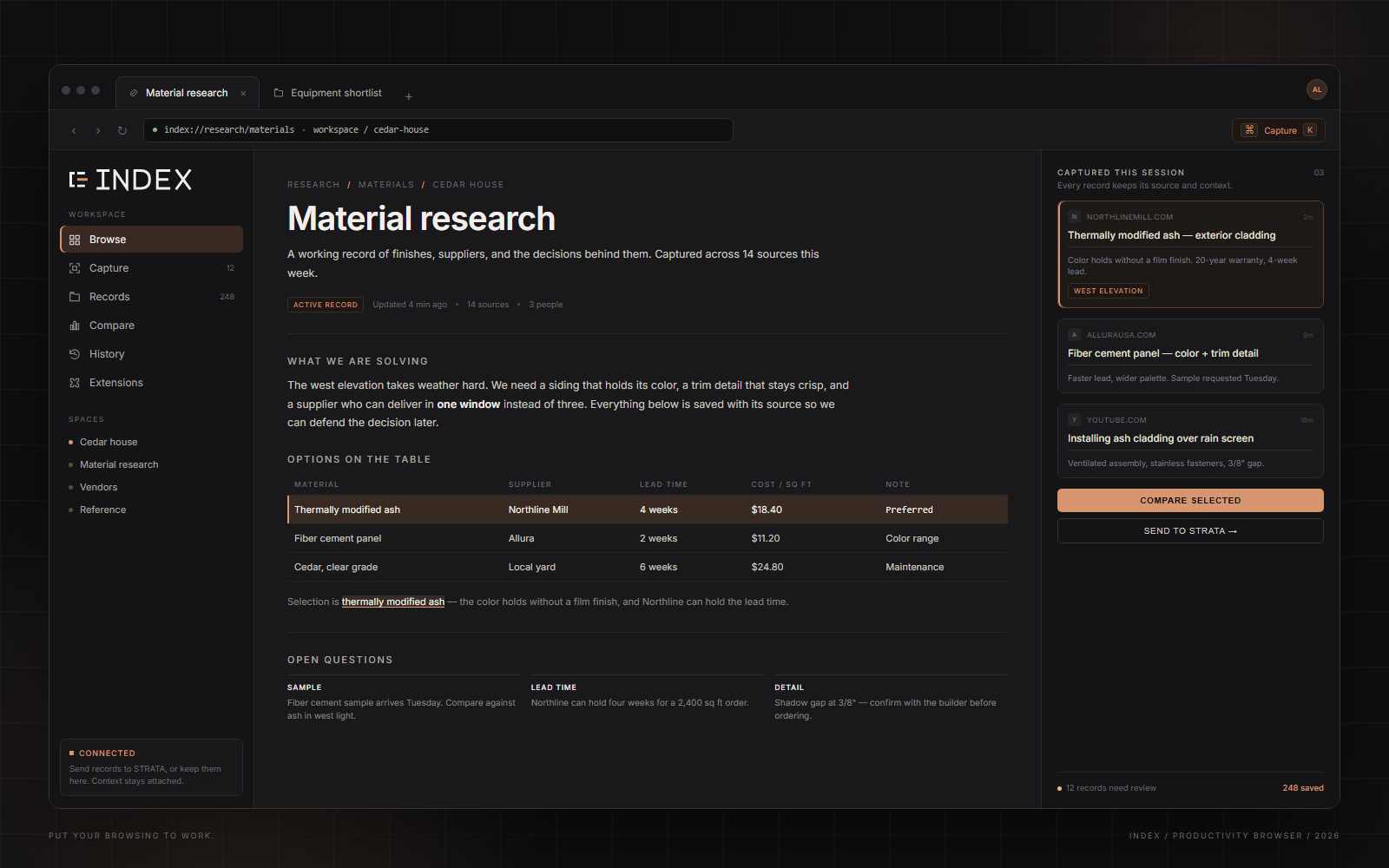Click Send to Strata button
The width and height of the screenshot is (1389, 868).
pos(1190,530)
